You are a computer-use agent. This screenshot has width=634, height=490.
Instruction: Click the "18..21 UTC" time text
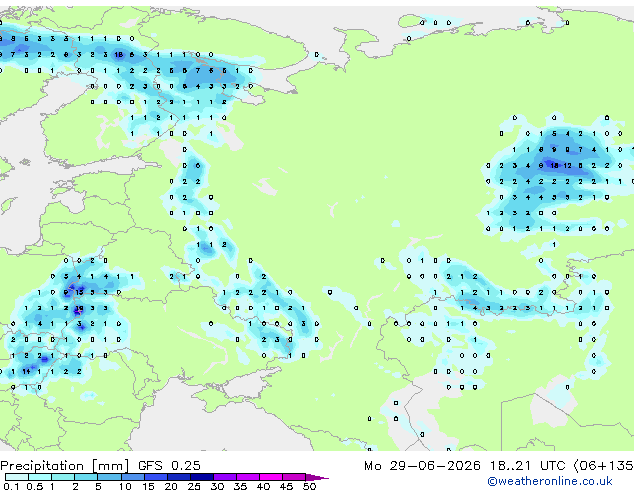point(528,466)
